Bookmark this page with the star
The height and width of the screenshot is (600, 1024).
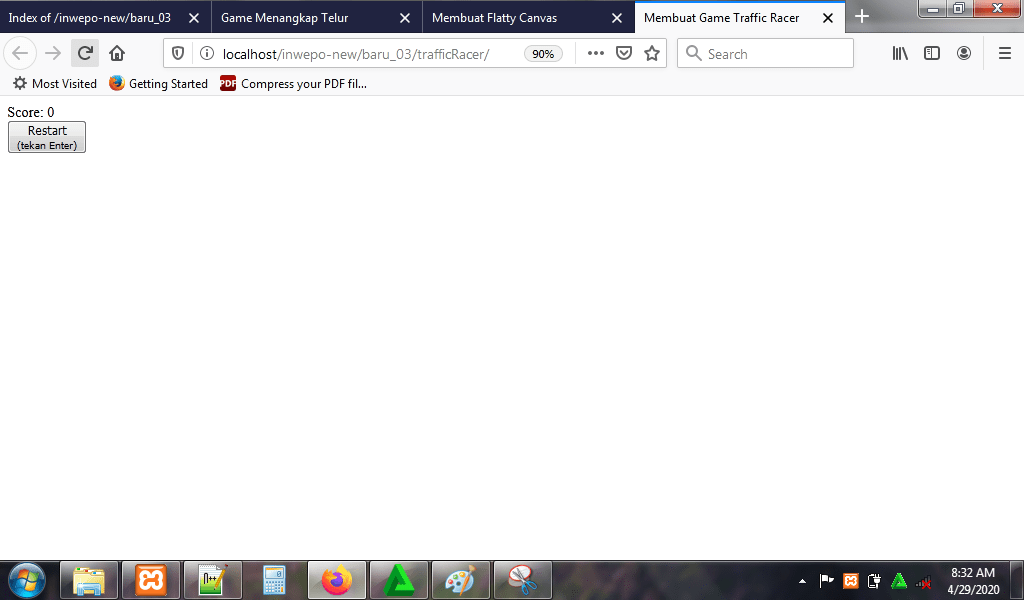[x=652, y=54]
